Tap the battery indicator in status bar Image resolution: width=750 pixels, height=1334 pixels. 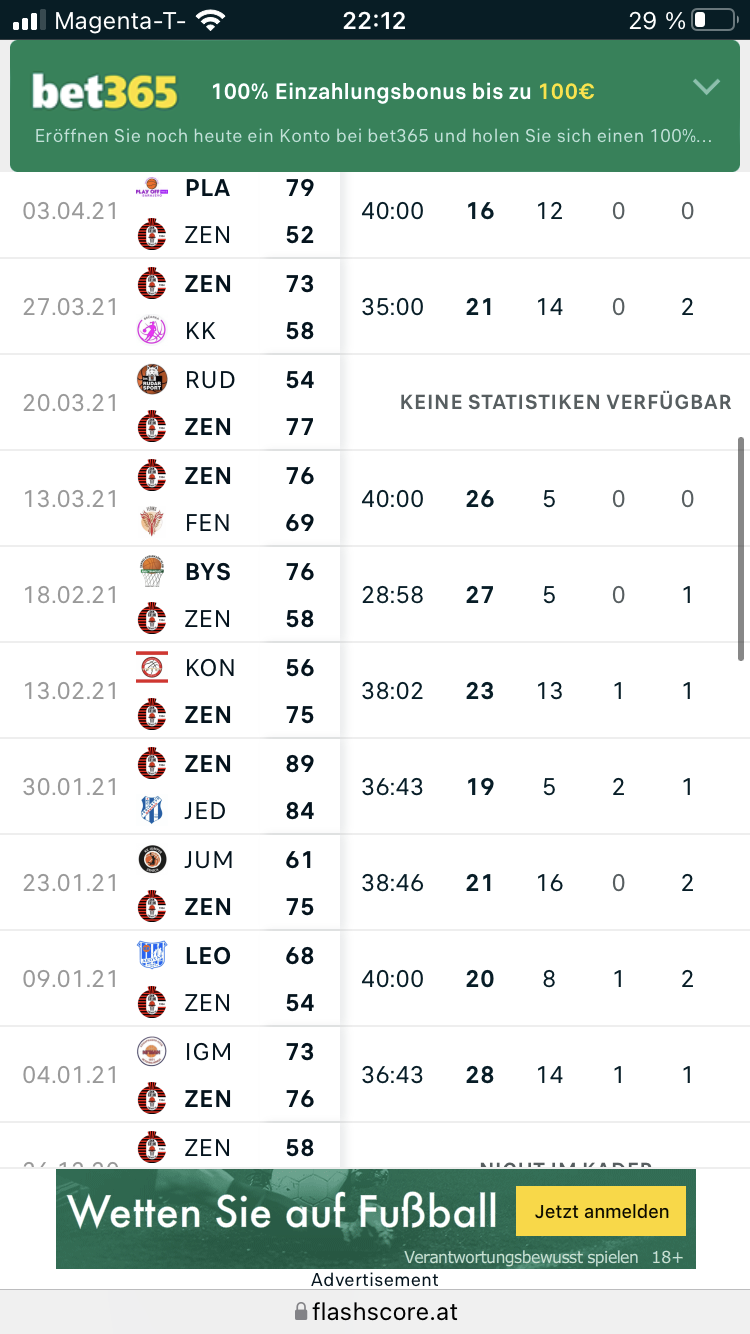(x=713, y=20)
